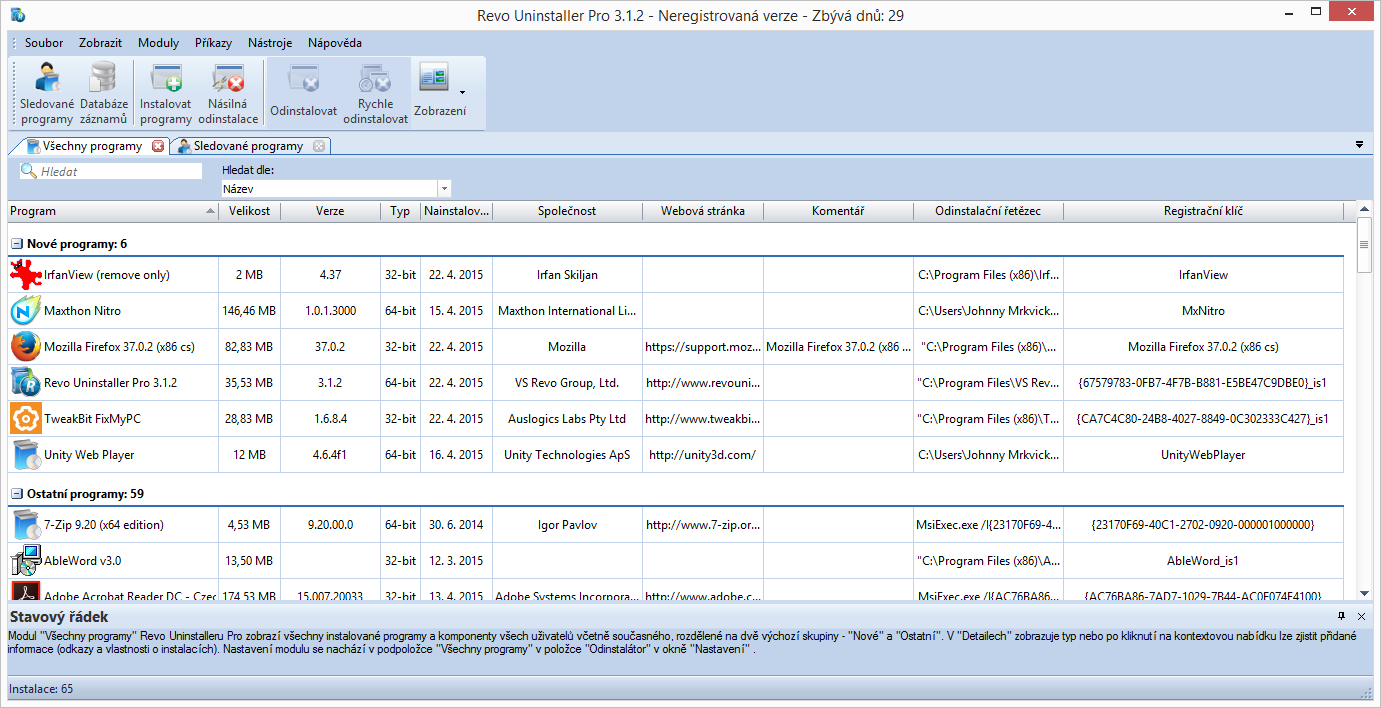This screenshot has height=708, width=1381.
Task: Open the Zobrazení dropdown arrow
Action: tap(462, 93)
